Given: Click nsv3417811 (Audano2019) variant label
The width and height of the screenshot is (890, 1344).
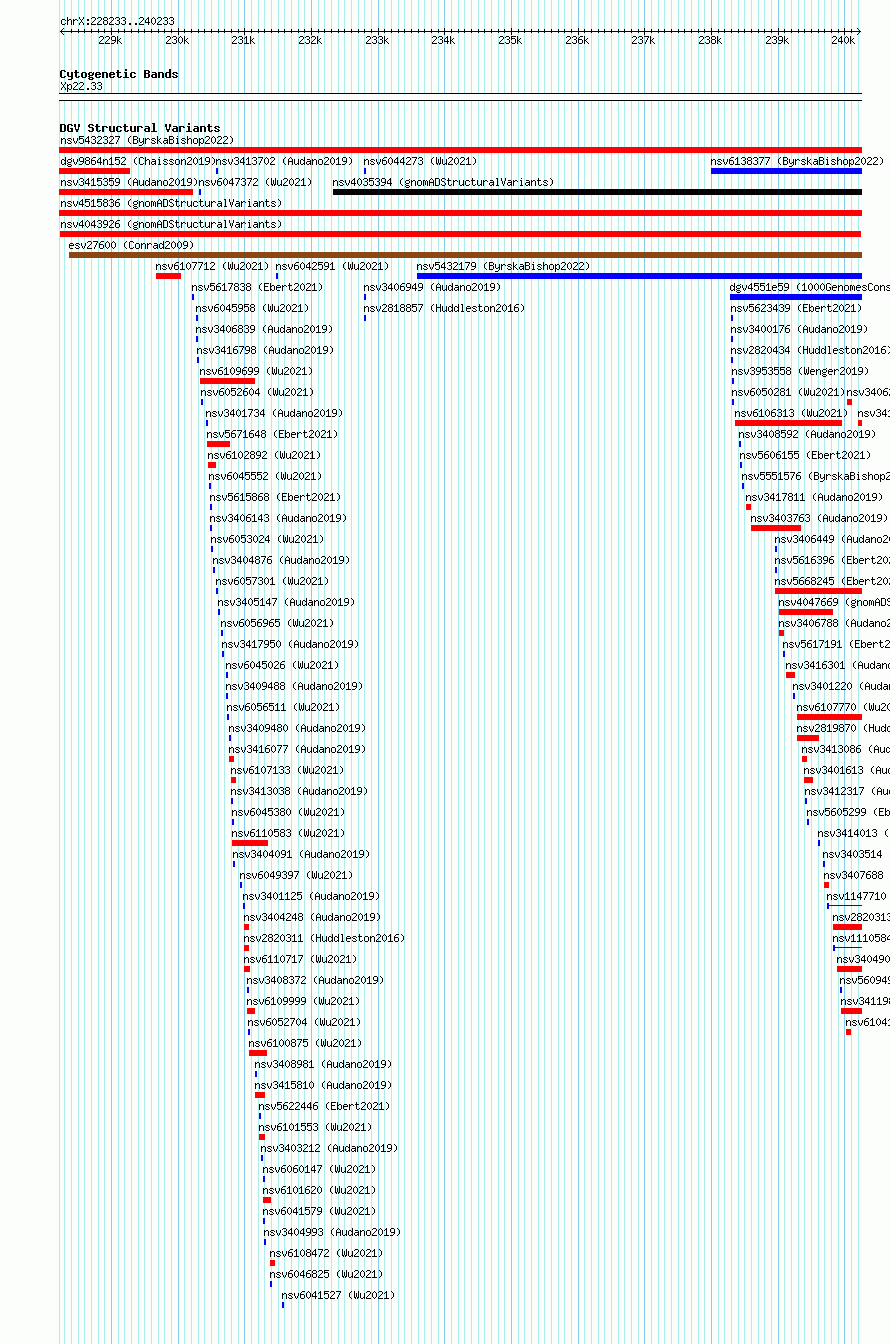Looking at the screenshot, I should coord(814,497).
